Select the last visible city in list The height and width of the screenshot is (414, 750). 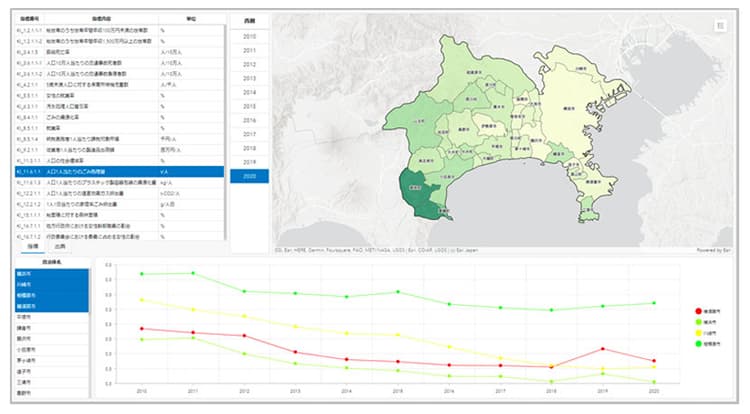point(52,393)
